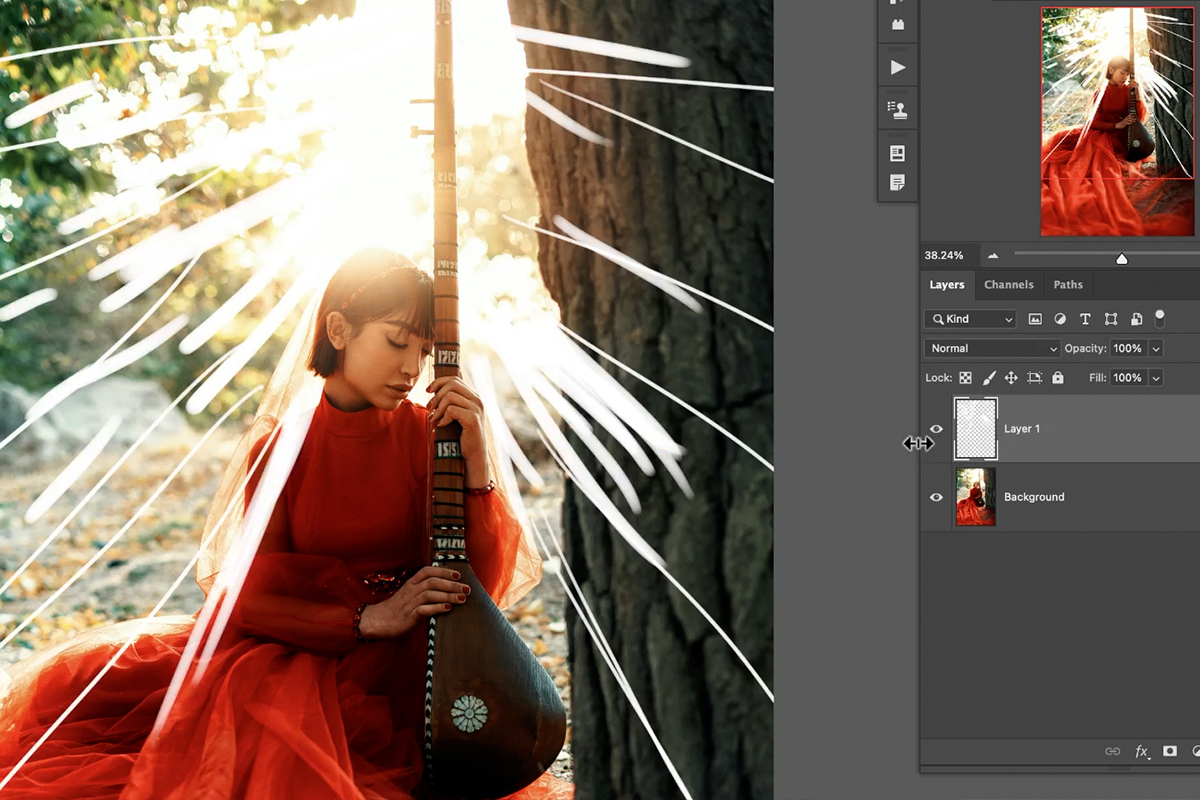This screenshot has width=1200, height=800.
Task: Open the layer styles fx menu
Action: point(1141,752)
